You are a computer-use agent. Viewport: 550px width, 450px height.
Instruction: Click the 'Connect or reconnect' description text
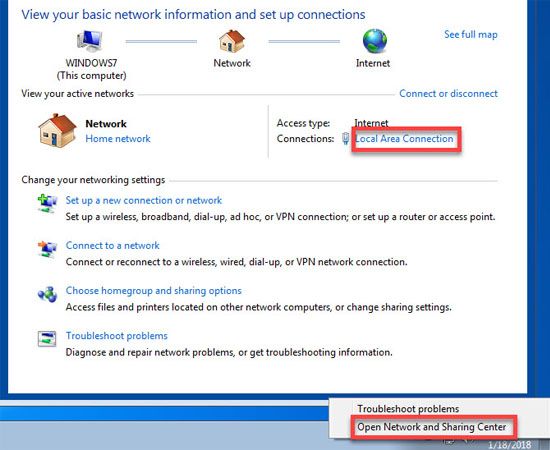point(236,262)
